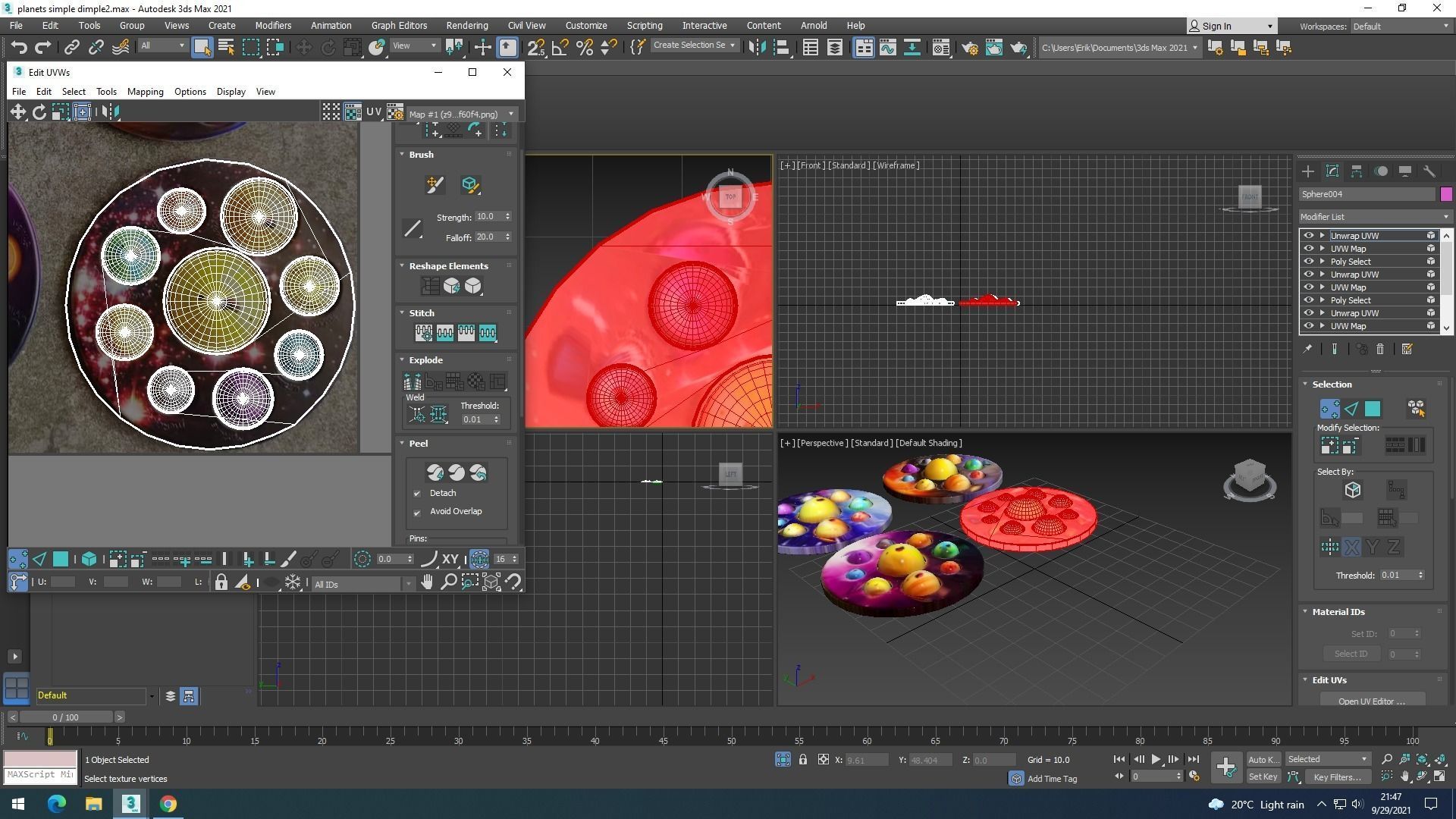Open the All IDs filter dropdown
The width and height of the screenshot is (1456, 819).
point(409,584)
